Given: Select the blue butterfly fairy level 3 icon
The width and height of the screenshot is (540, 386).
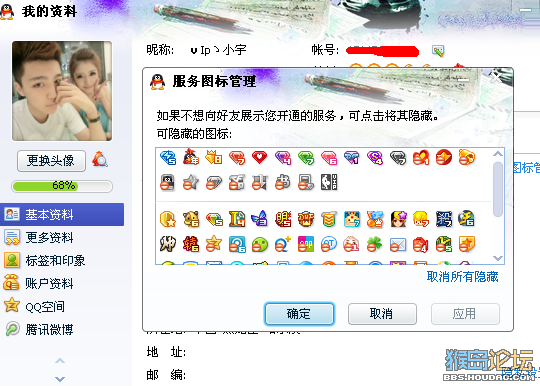Looking at the screenshot, I should (260, 219).
